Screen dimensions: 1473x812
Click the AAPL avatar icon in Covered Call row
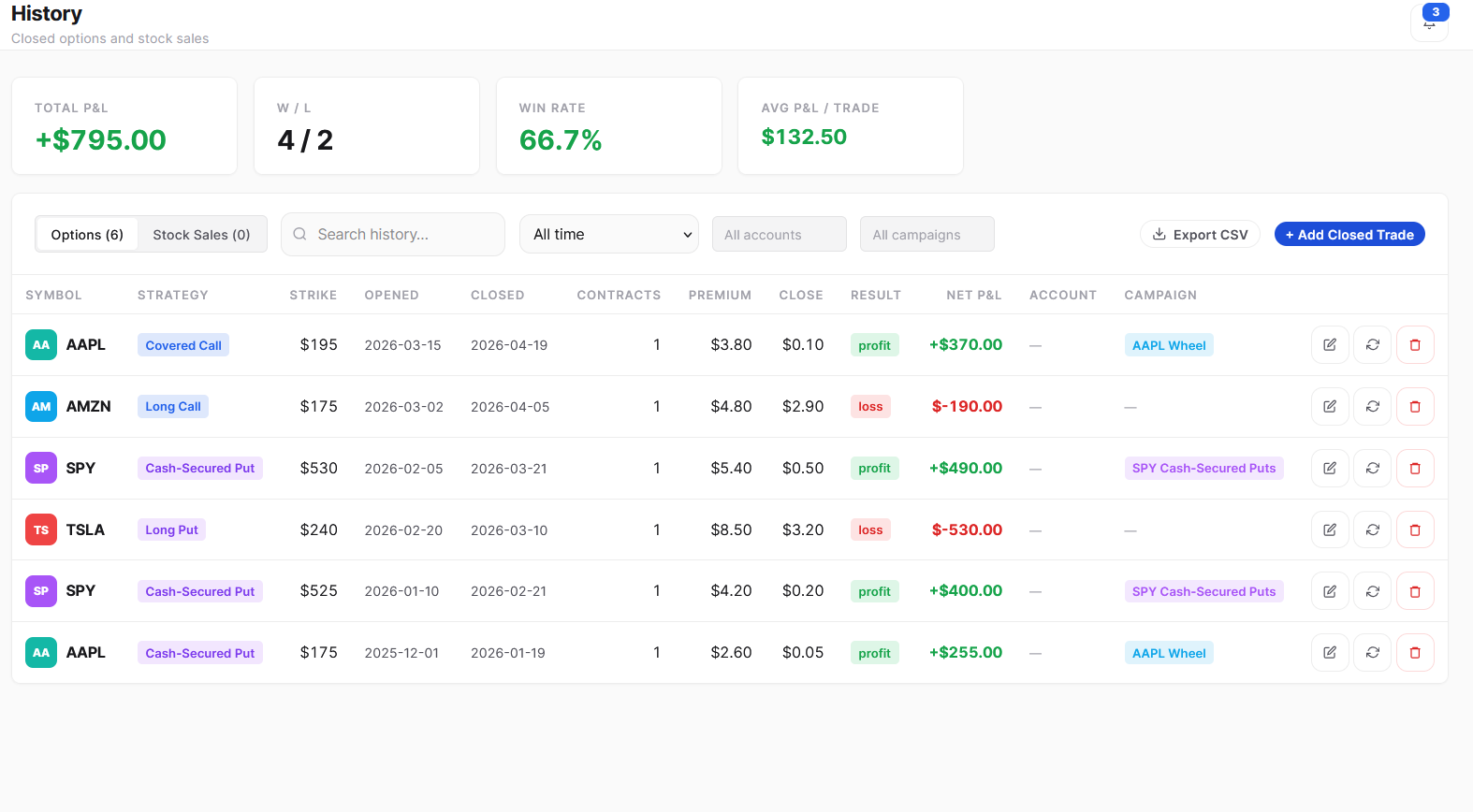(41, 345)
